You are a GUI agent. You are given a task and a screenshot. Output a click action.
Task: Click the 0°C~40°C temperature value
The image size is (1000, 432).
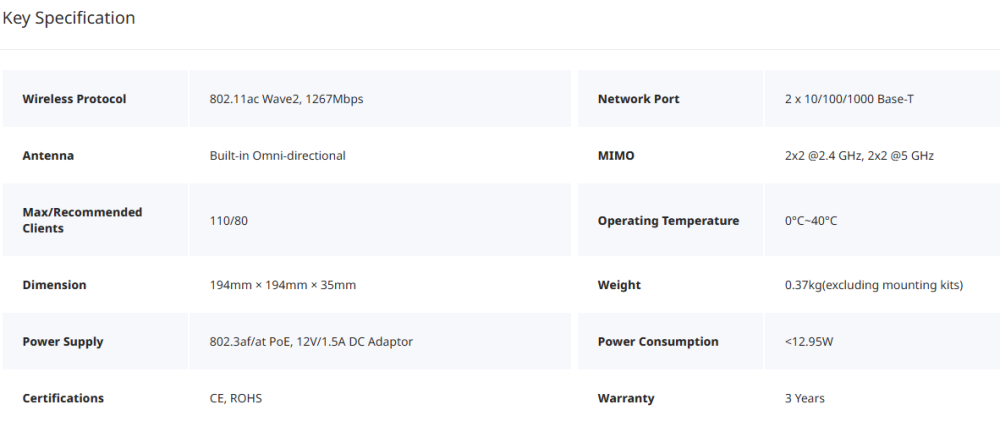pos(811,221)
